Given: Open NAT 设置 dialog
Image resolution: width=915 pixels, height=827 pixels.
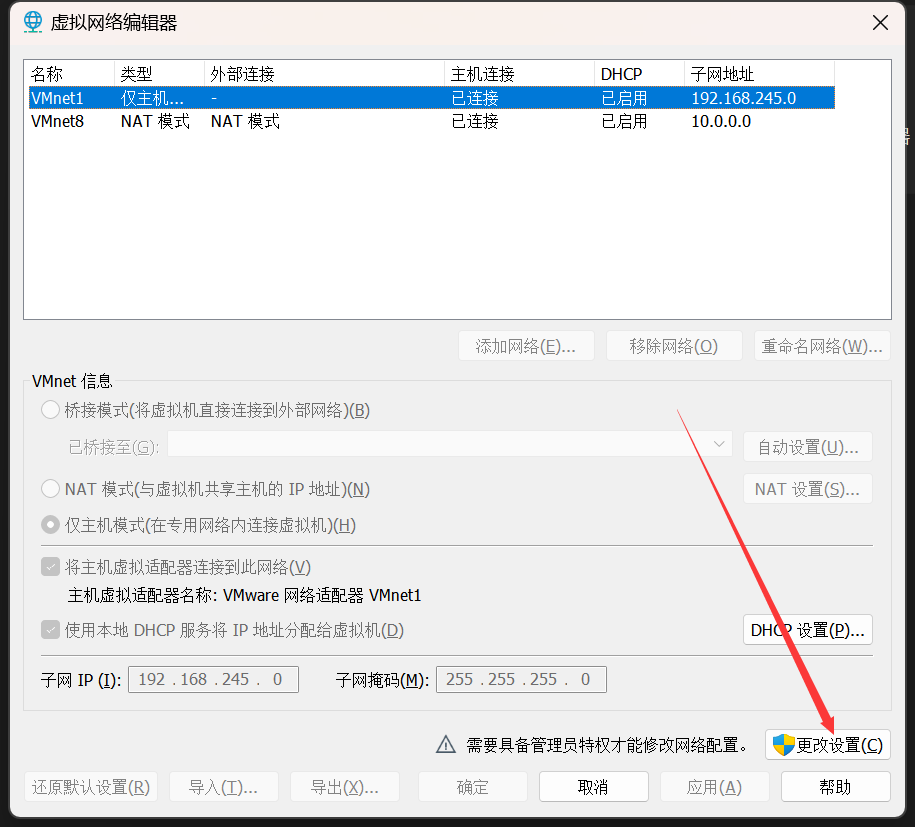Looking at the screenshot, I should point(807,488).
